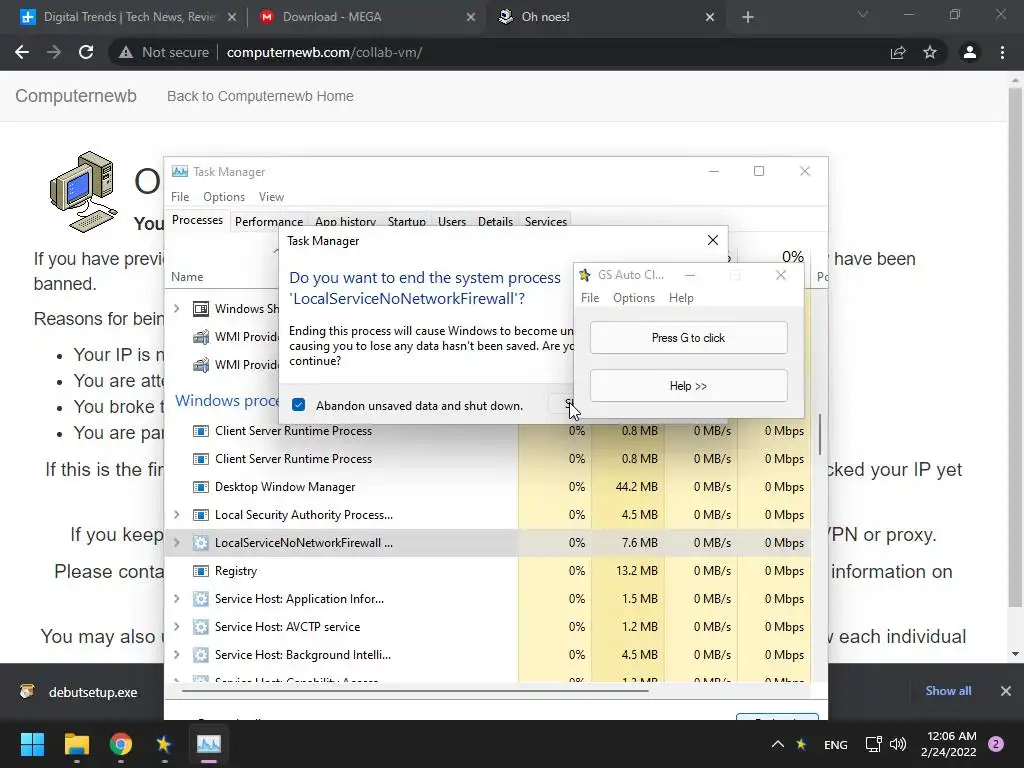Share this page icon in address bar
This screenshot has width=1024, height=768.
click(x=898, y=52)
